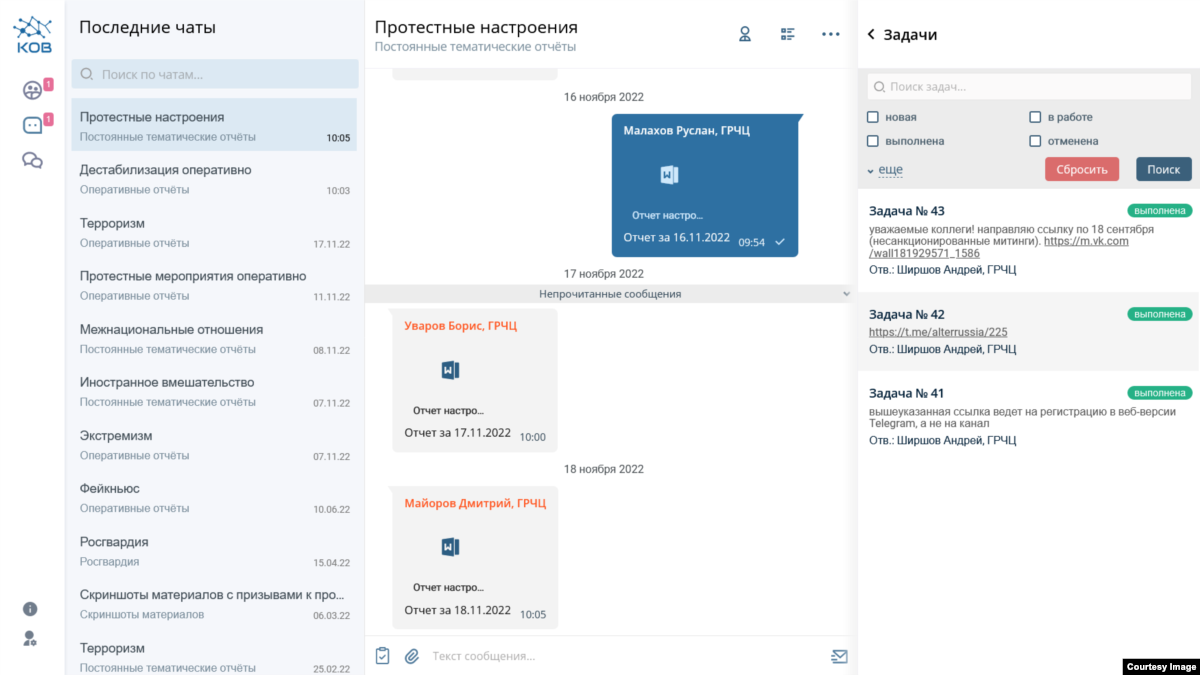Click the paperclip attach file icon

click(411, 656)
